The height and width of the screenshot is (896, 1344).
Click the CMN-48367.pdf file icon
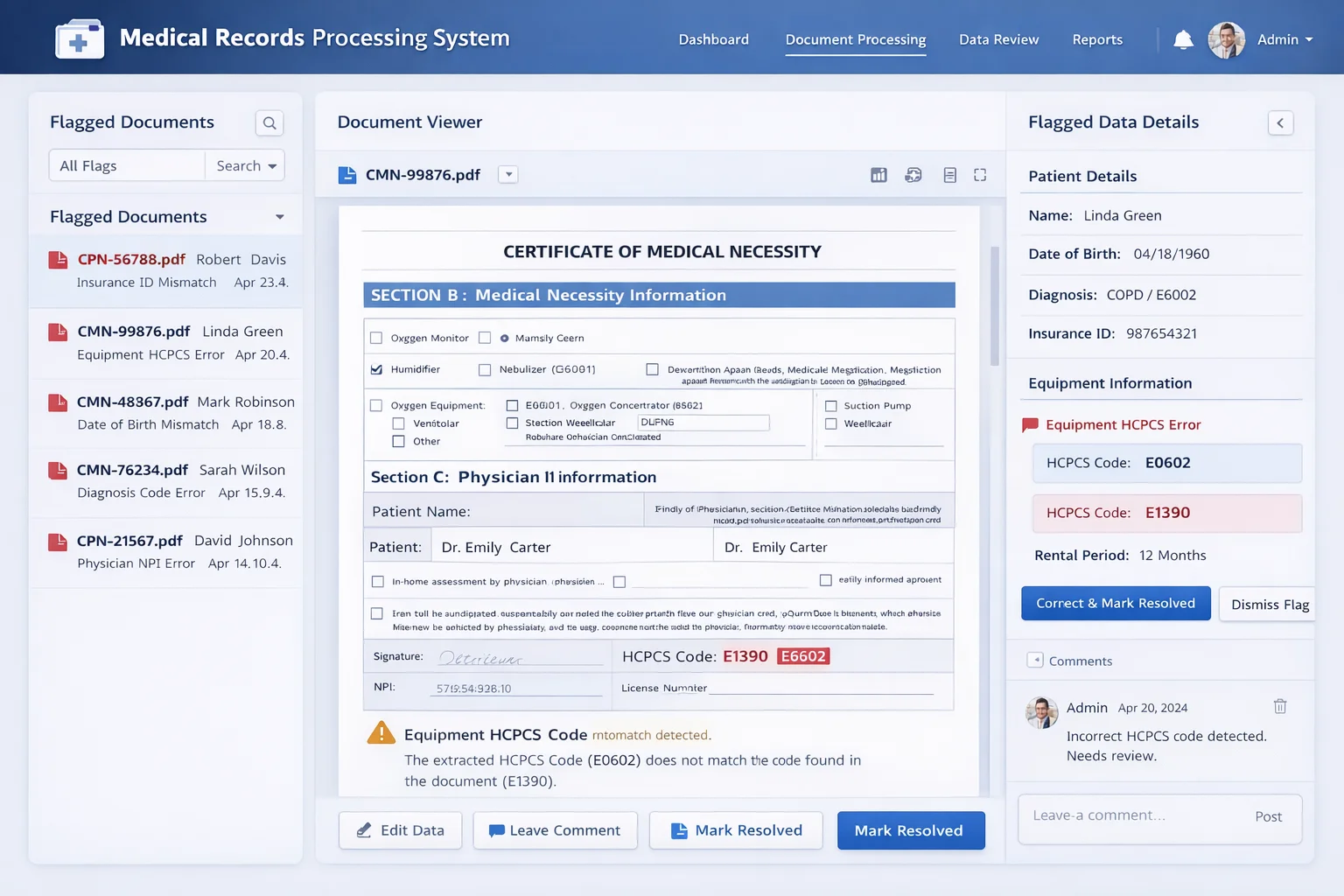click(58, 402)
